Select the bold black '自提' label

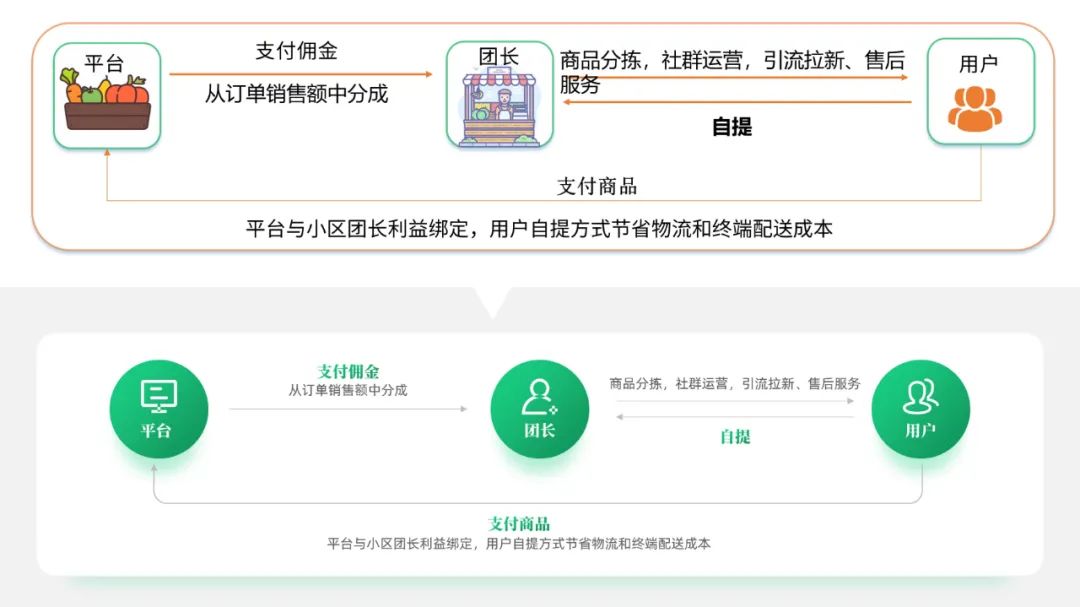coord(731,127)
